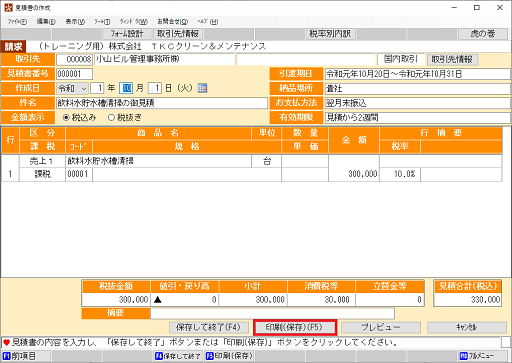
Task: Open the お問合せ(Q) menu
Action: pos(173,22)
